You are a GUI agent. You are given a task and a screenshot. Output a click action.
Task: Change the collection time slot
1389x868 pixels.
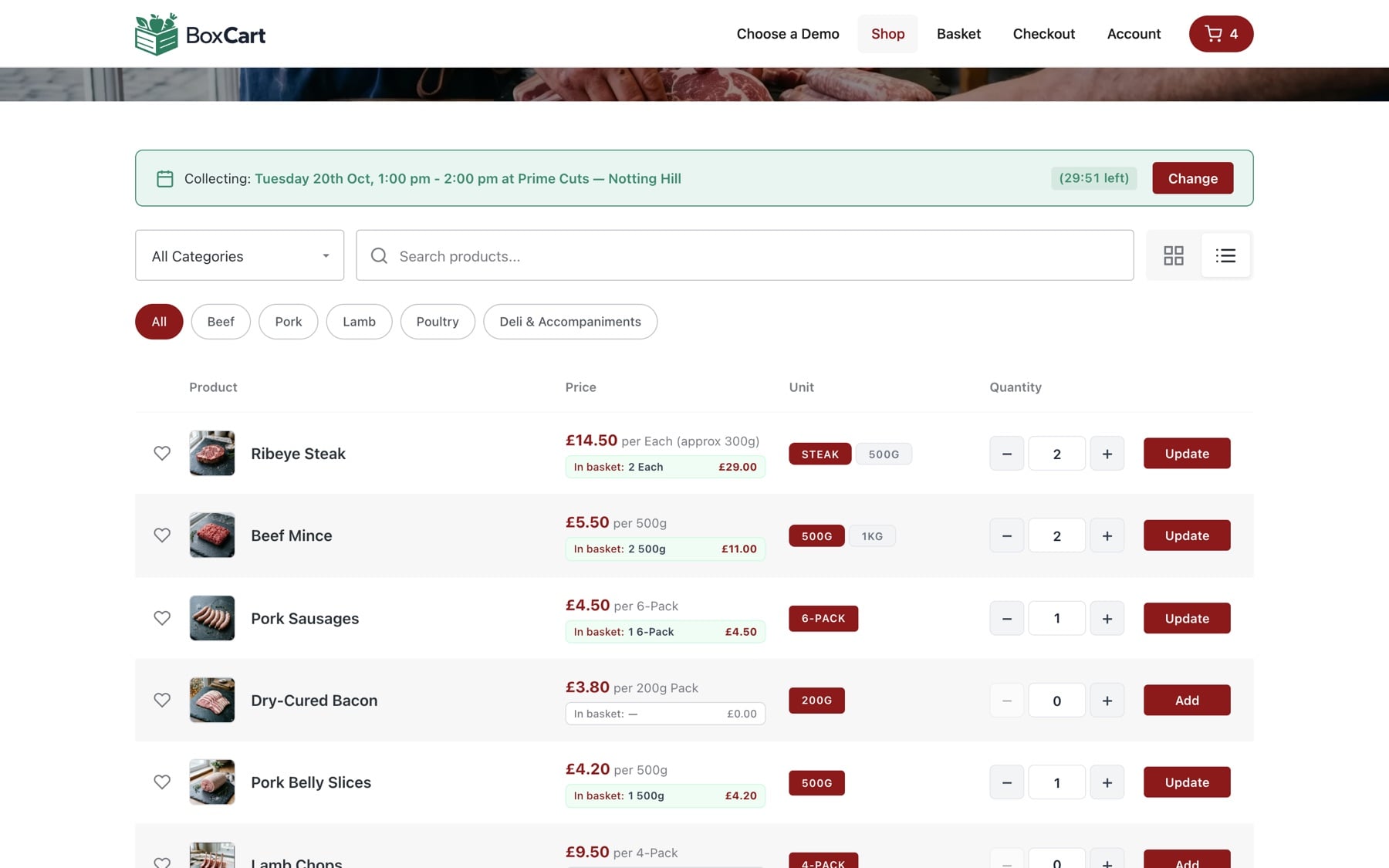pyautogui.click(x=1192, y=178)
